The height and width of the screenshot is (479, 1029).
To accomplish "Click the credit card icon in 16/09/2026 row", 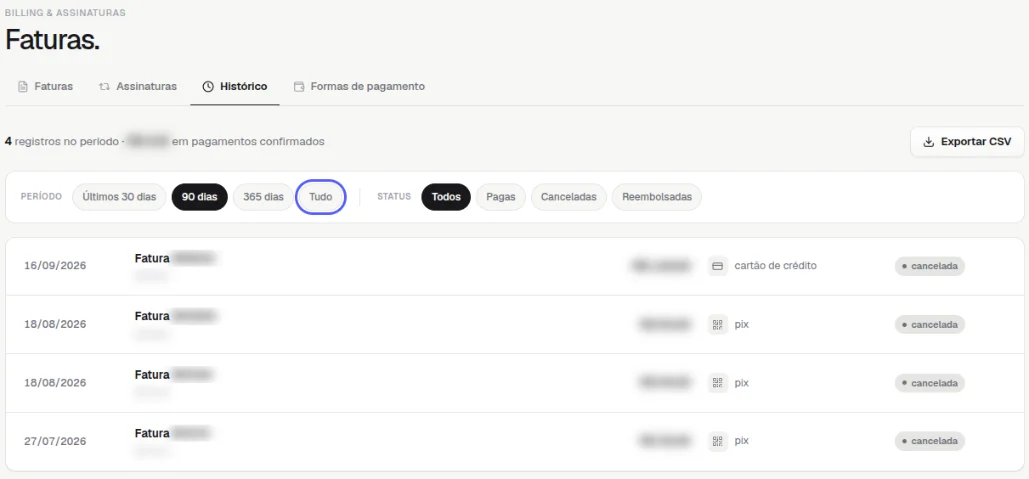I will (718, 266).
